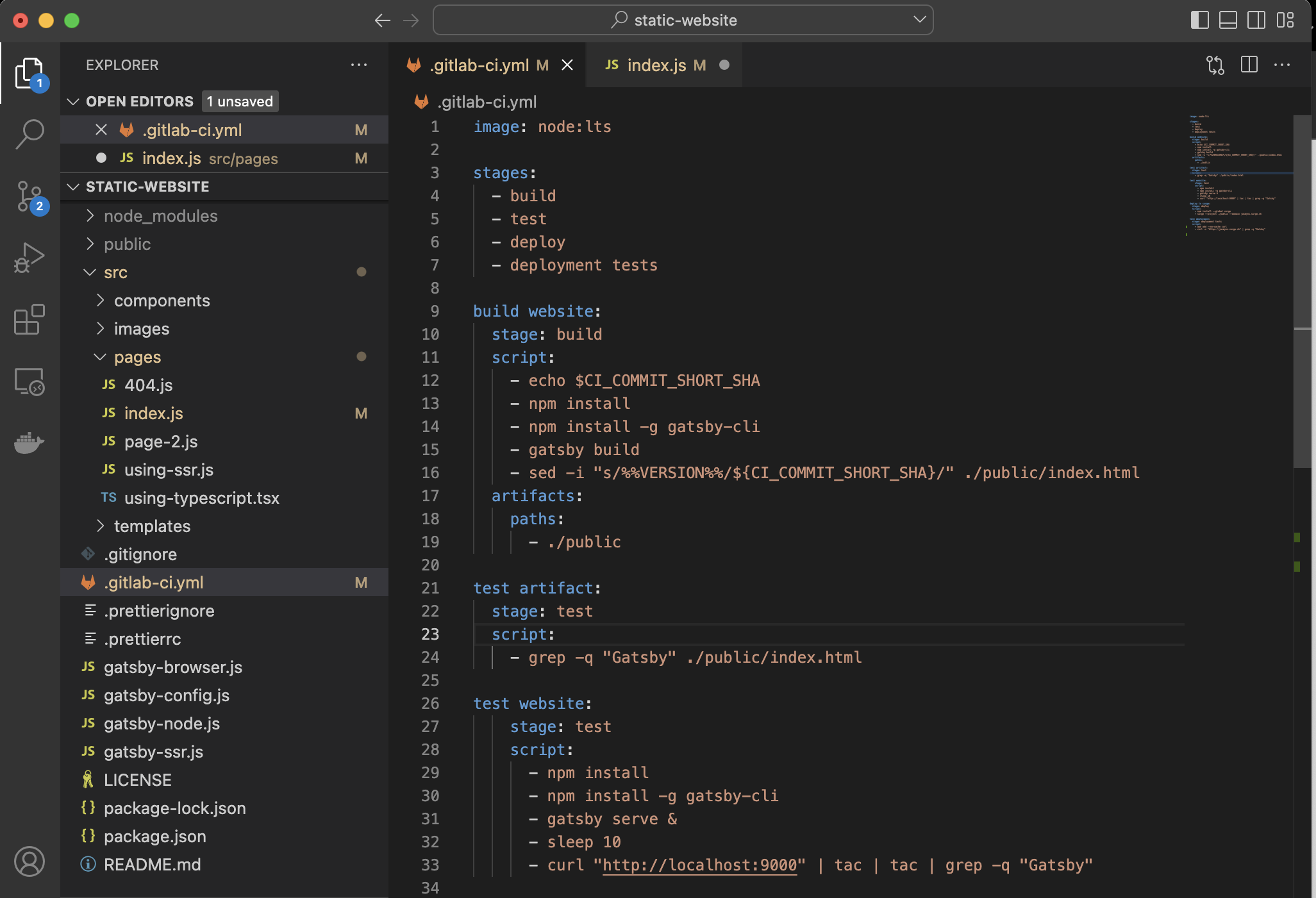Open the diff view via compare changes icon
The height and width of the screenshot is (898, 1316).
click(1215, 65)
